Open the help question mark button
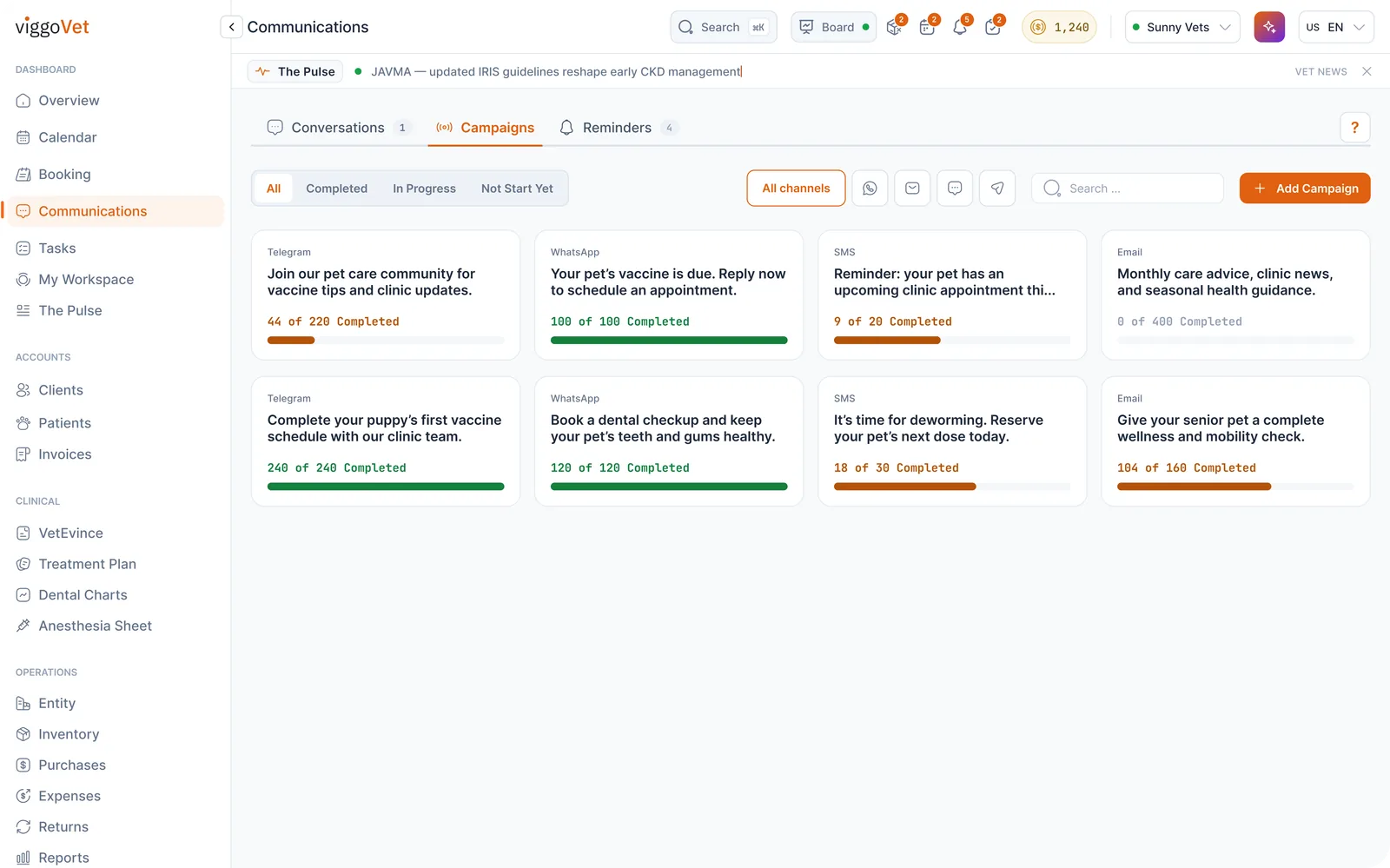Image resolution: width=1390 pixels, height=868 pixels. 1354,128
